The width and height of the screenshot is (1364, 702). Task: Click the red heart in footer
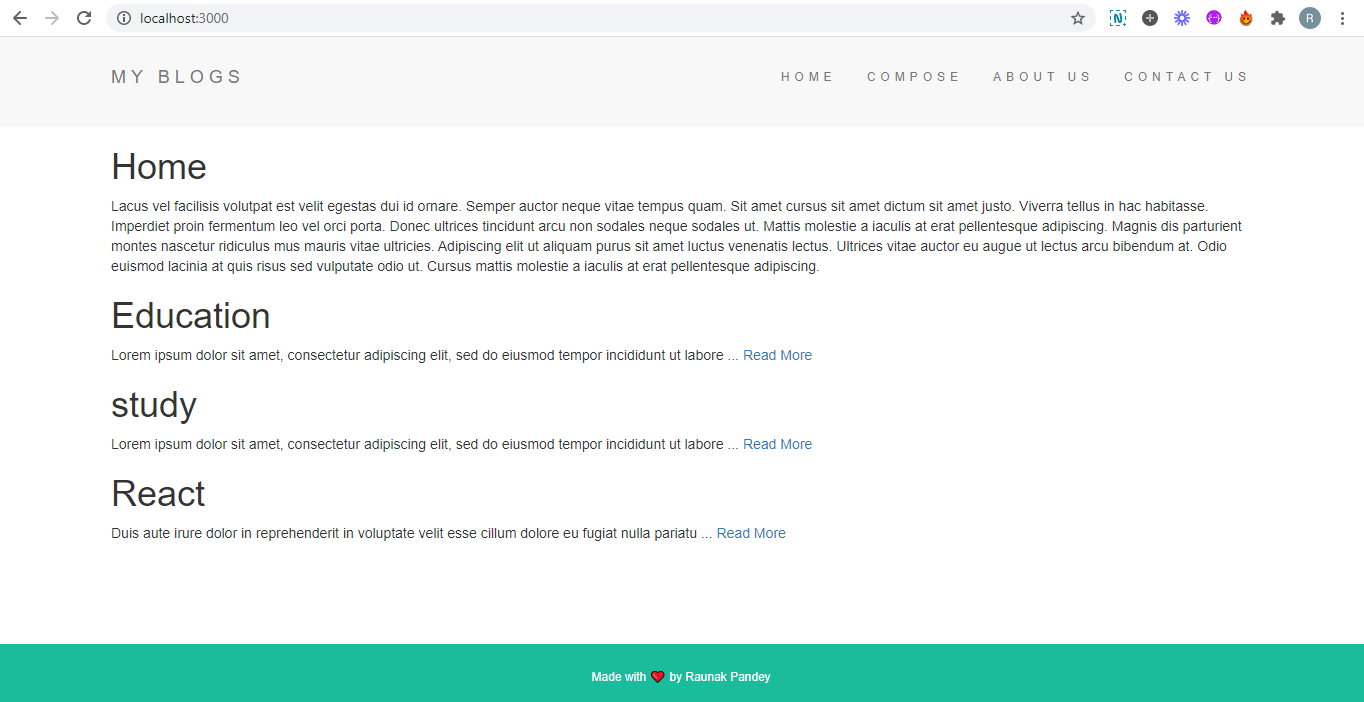click(x=658, y=677)
